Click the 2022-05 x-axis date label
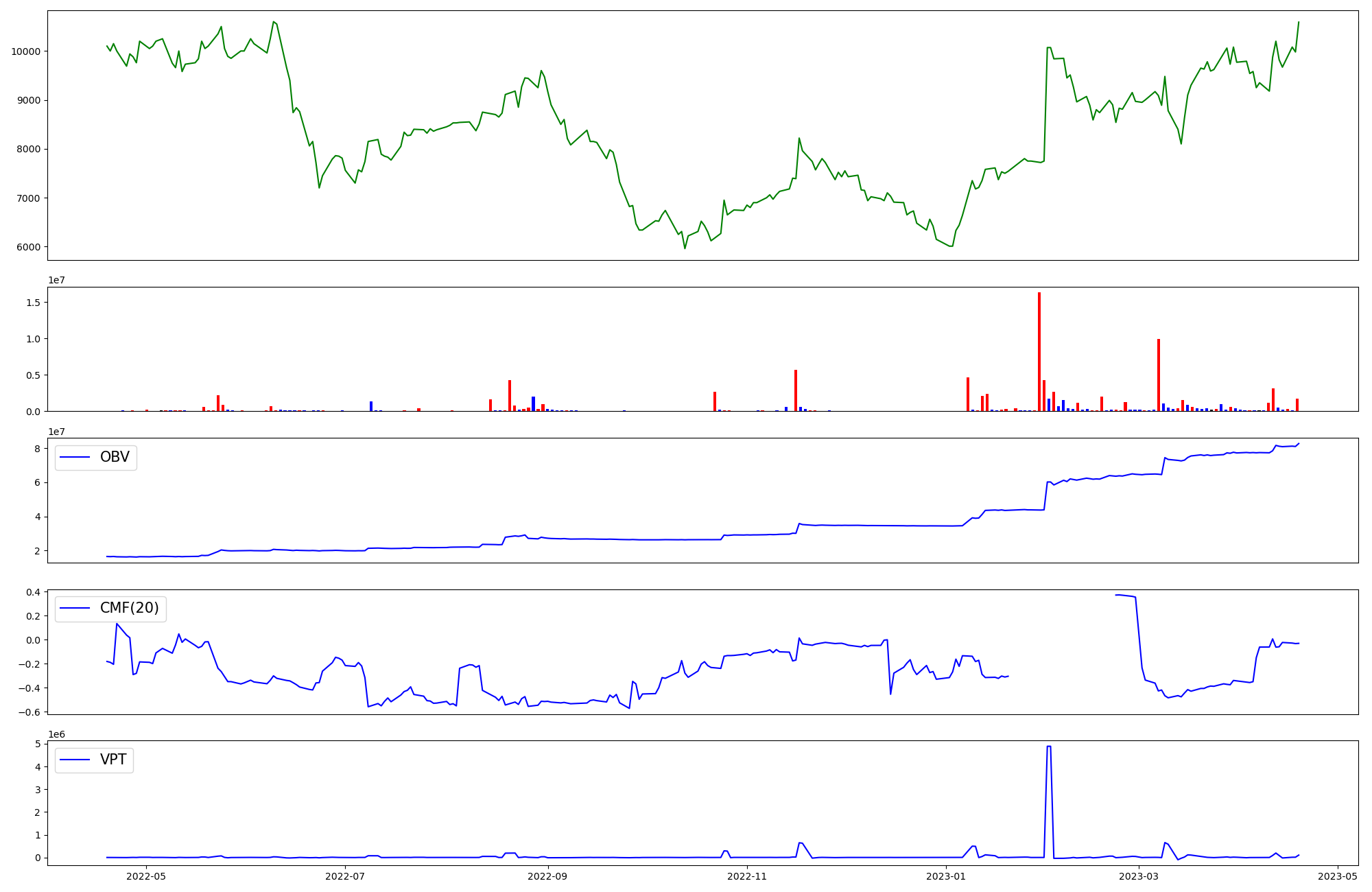Image resolution: width=1372 pixels, height=892 pixels. [146, 876]
